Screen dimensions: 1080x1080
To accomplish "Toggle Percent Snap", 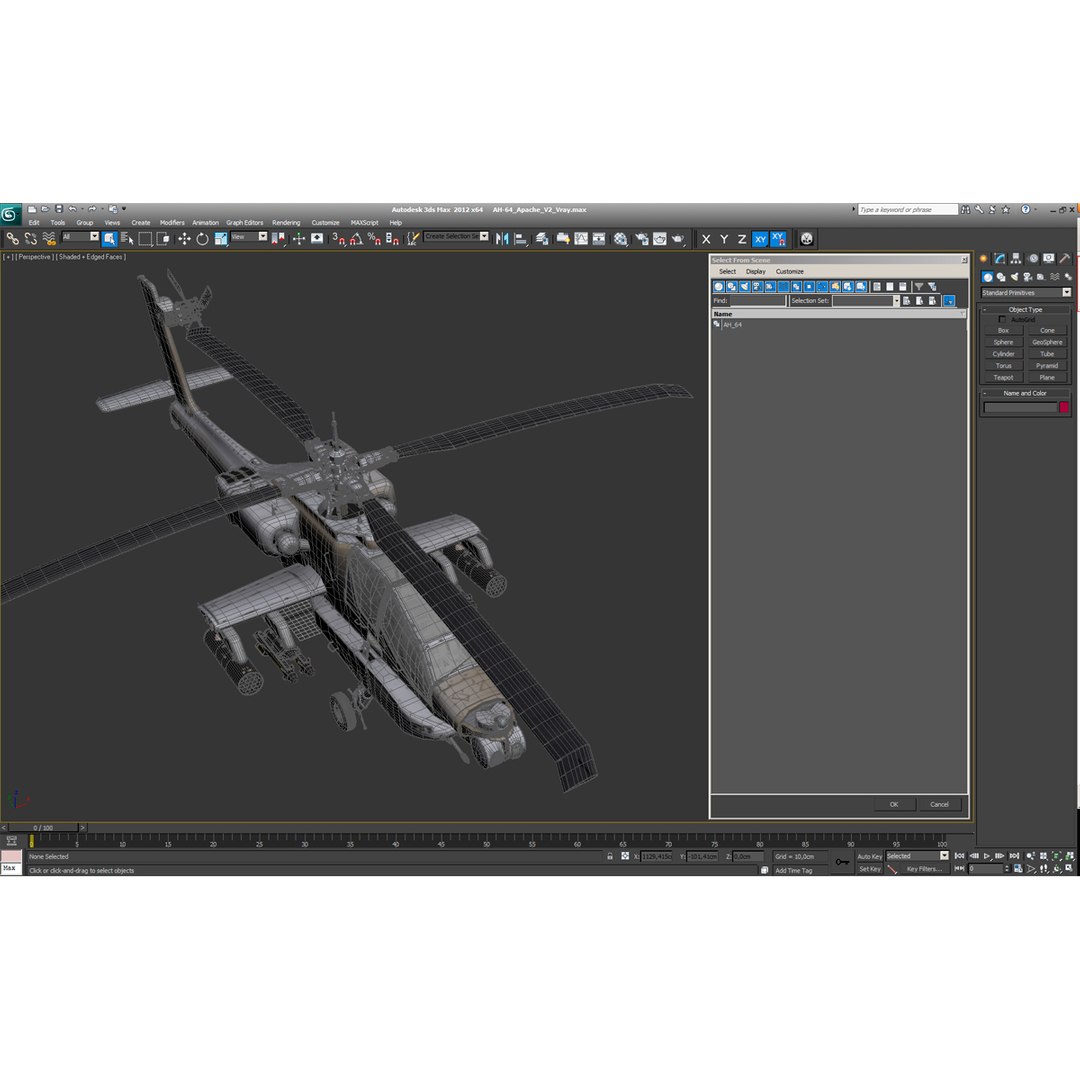I will (374, 239).
